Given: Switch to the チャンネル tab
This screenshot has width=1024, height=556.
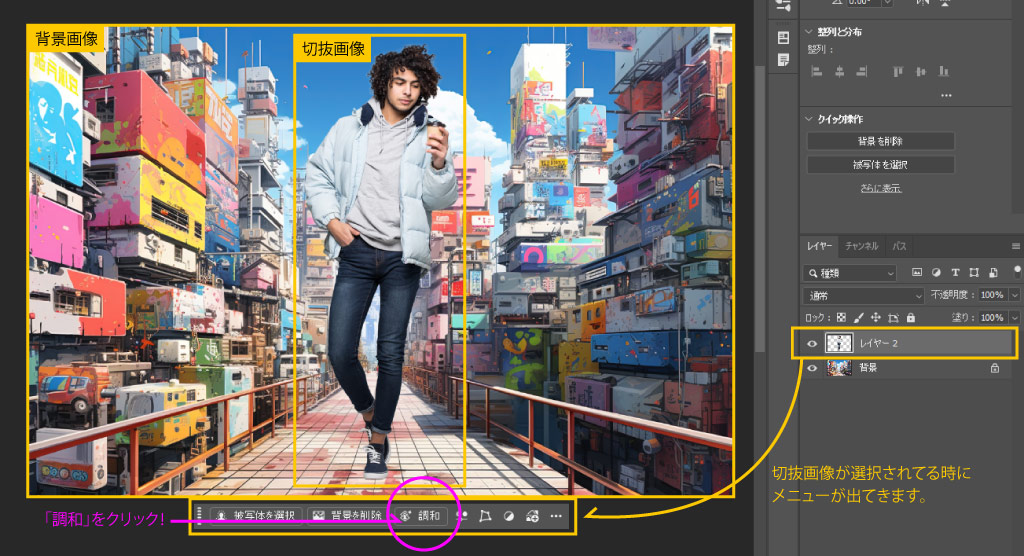Looking at the screenshot, I should pyautogui.click(x=861, y=246).
